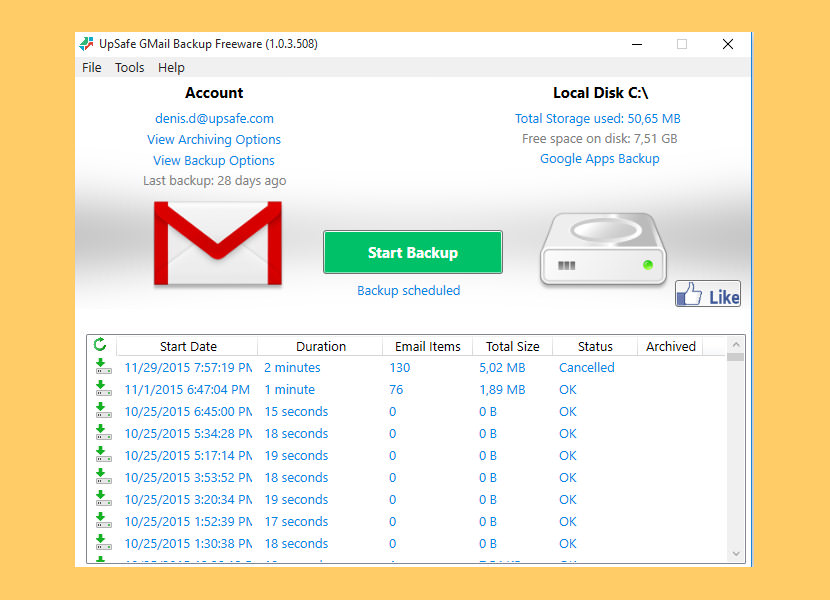830x600 pixels.
Task: Open the Help menu
Action: pyautogui.click(x=170, y=67)
